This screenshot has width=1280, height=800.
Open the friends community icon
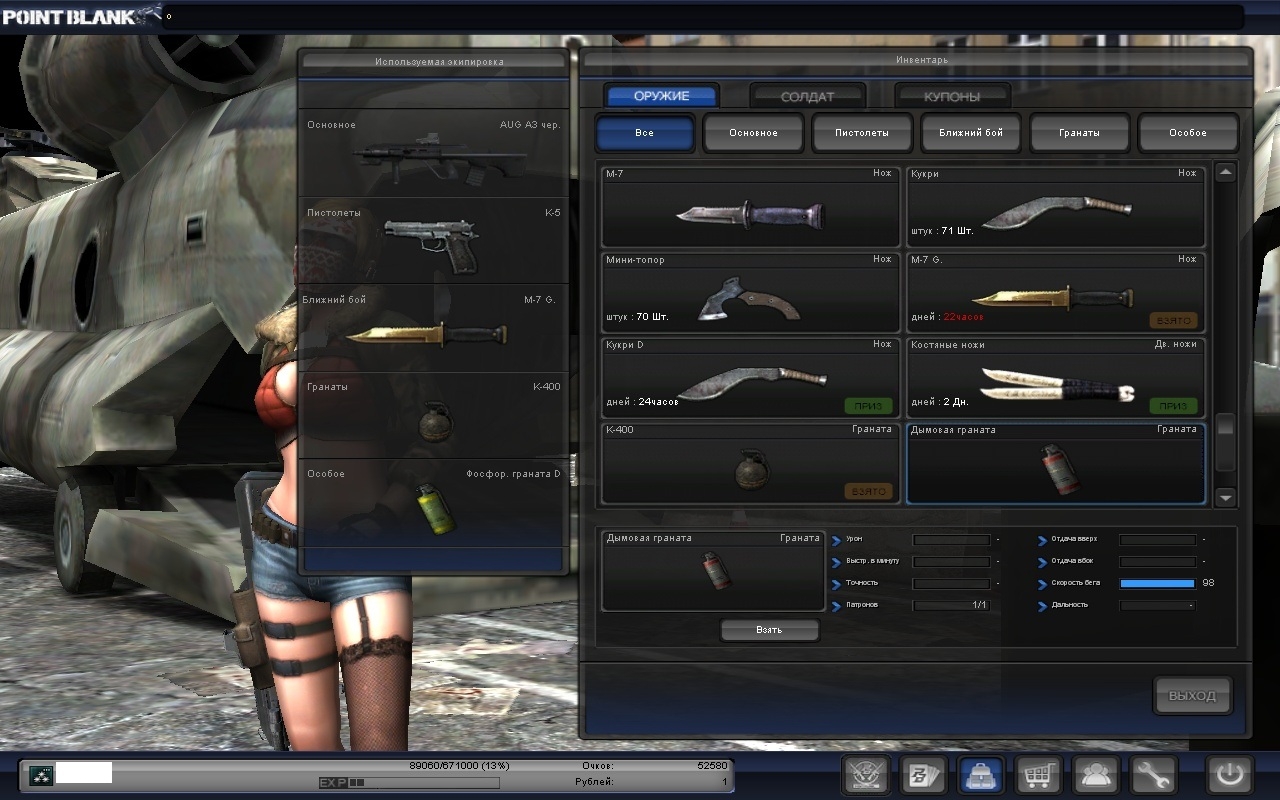point(1096,775)
